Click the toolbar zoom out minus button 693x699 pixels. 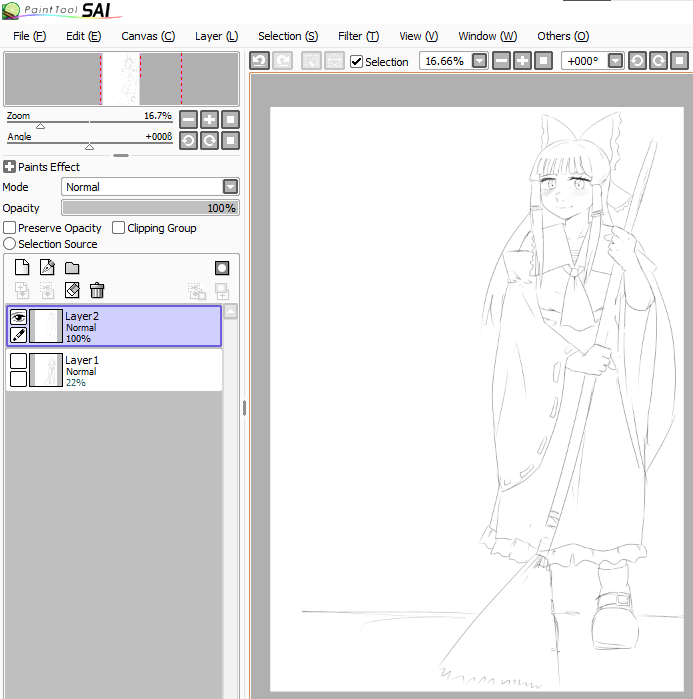coord(501,61)
